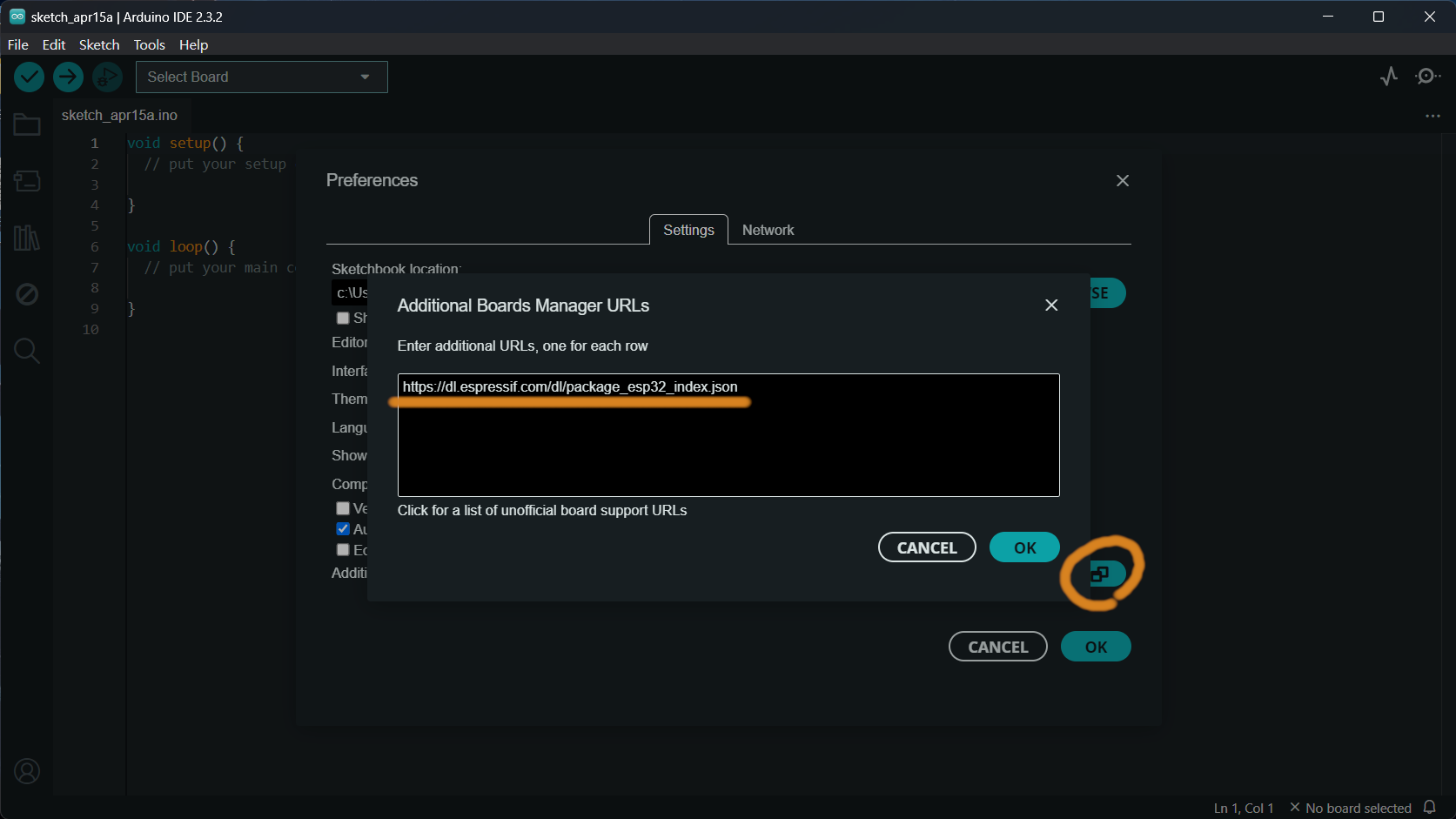The height and width of the screenshot is (819, 1456).
Task: Disable the Auto save checkbox
Action: [343, 528]
